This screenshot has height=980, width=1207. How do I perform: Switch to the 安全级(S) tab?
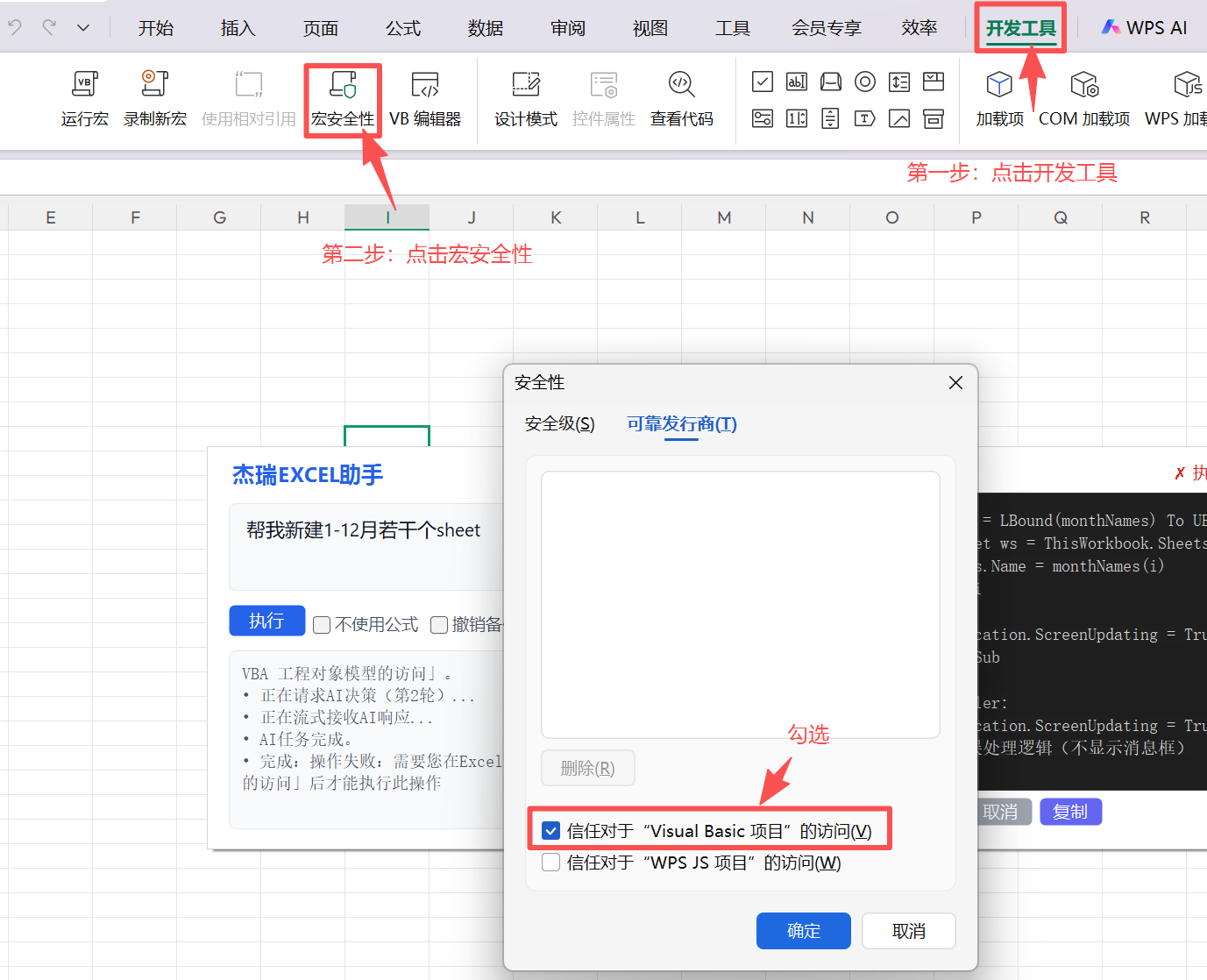coord(559,424)
